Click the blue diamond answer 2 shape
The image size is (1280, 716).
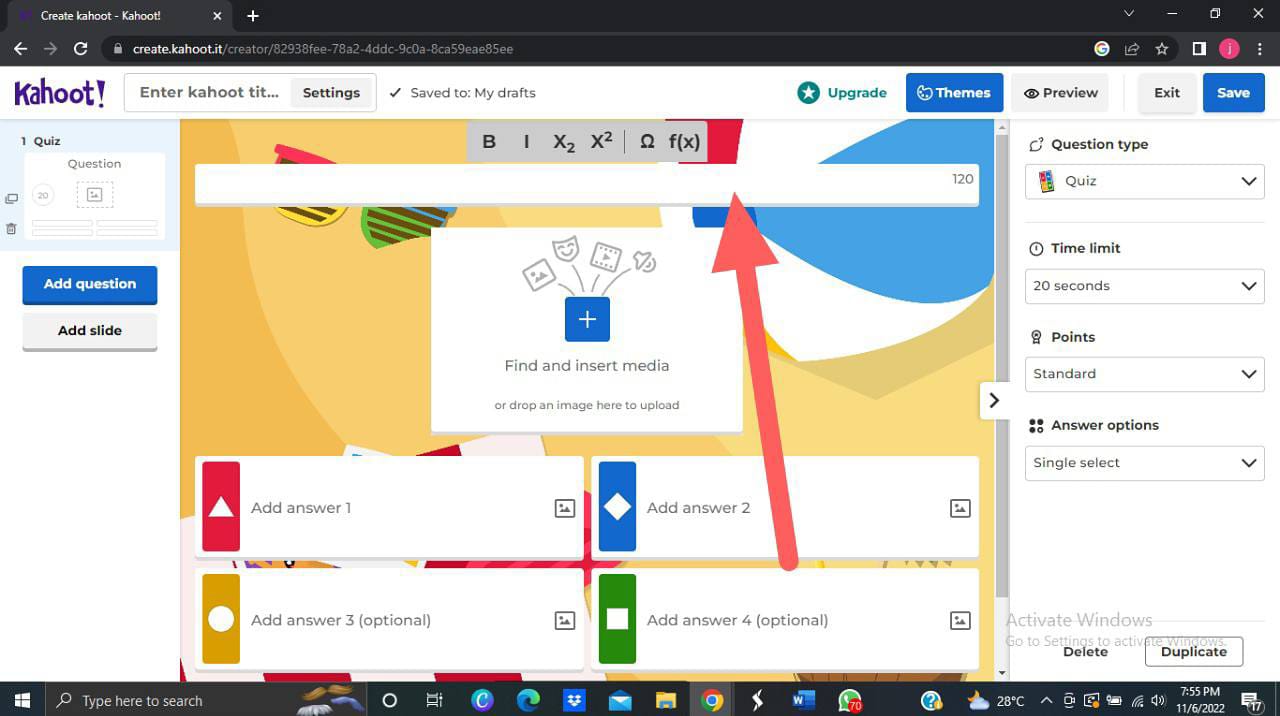tap(617, 507)
